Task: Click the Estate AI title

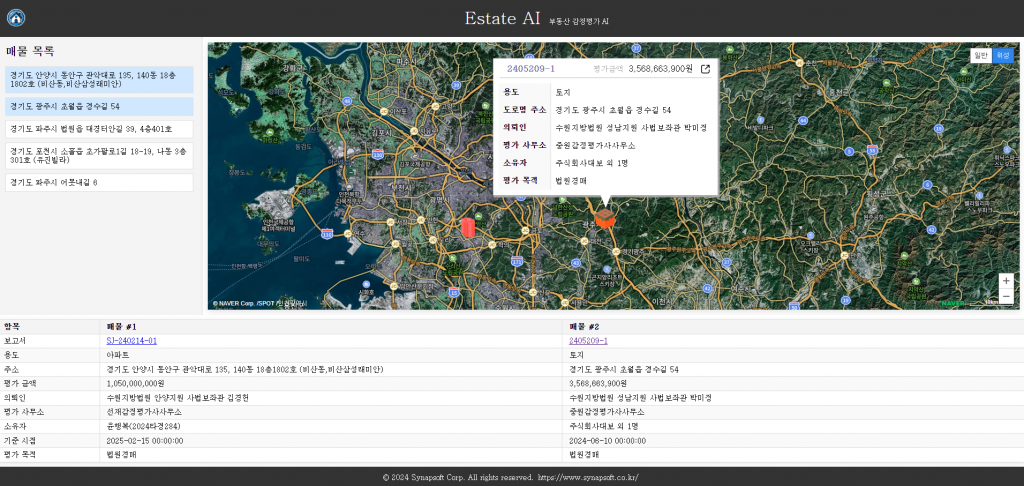Action: pyautogui.click(x=502, y=18)
